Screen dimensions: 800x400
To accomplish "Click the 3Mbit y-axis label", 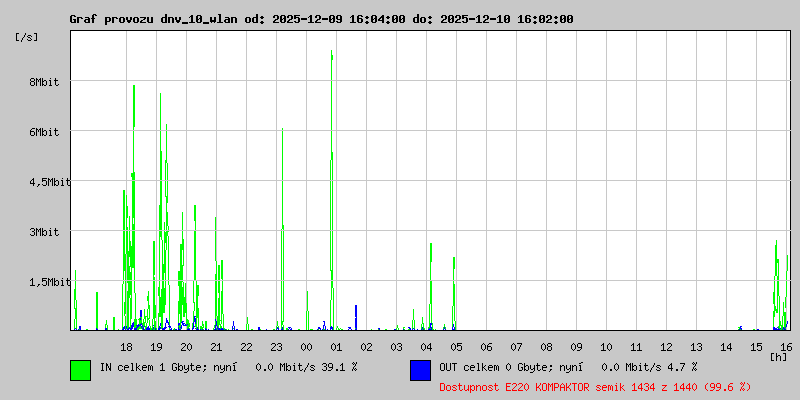I will point(44,232).
